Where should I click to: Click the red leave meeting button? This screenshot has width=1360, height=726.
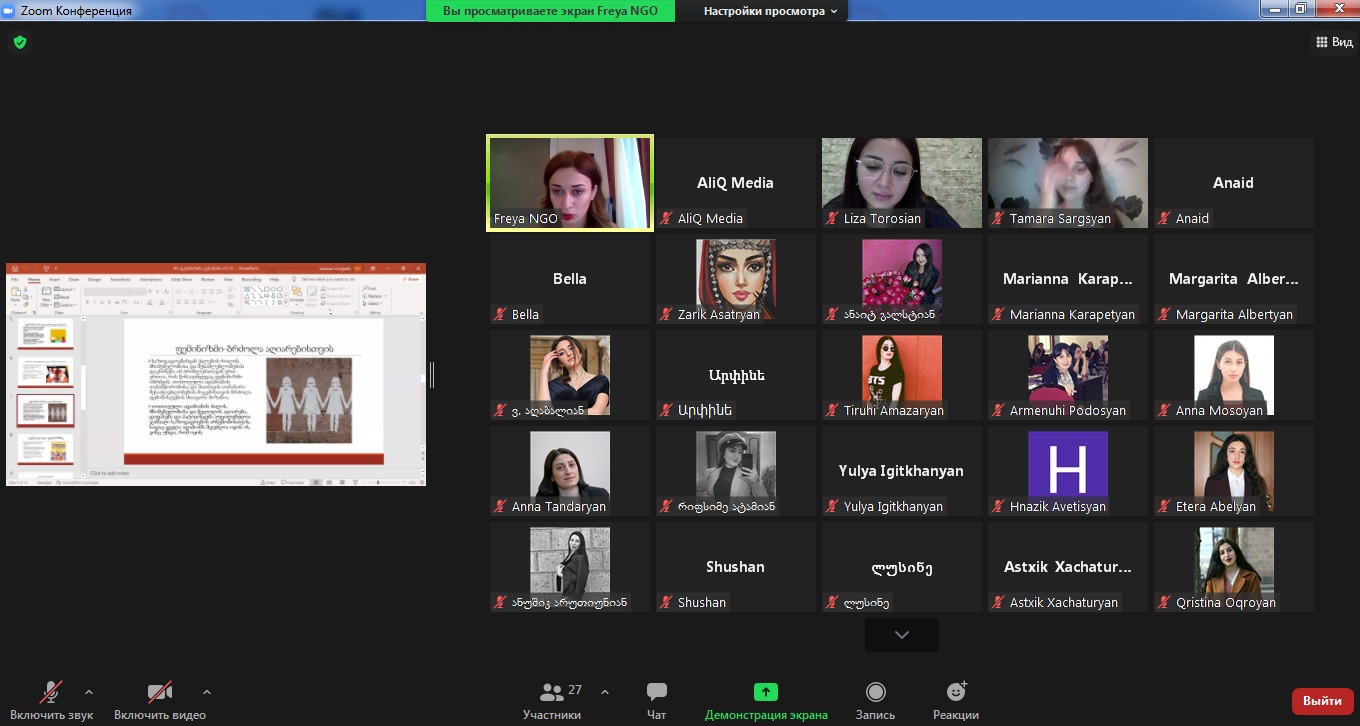[x=1322, y=701]
